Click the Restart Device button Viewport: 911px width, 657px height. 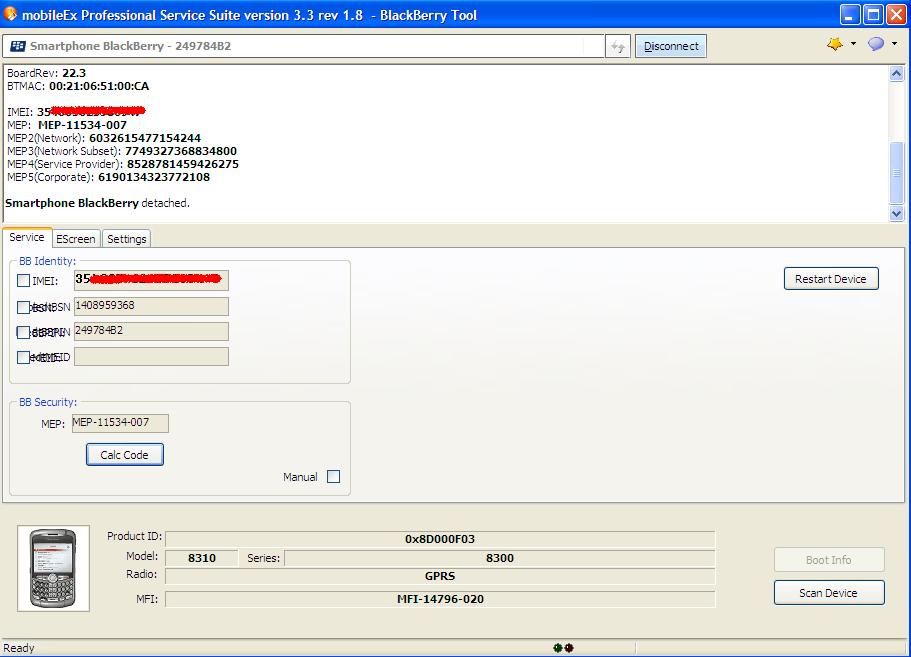click(x=831, y=279)
